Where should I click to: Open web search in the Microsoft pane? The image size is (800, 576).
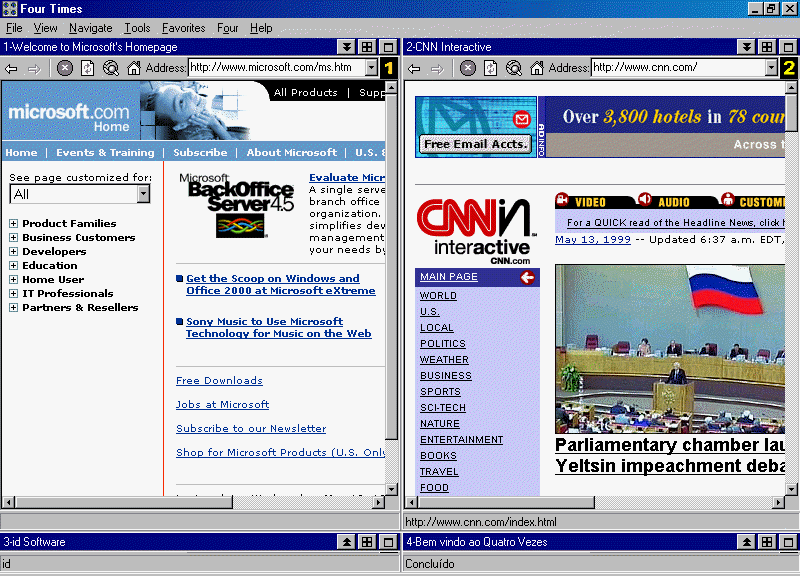110,68
